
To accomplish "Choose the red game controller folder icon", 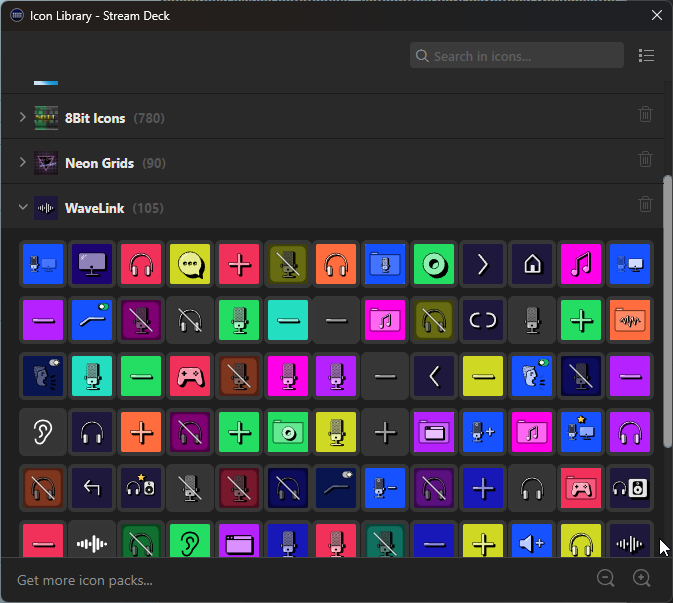I will [x=581, y=488].
